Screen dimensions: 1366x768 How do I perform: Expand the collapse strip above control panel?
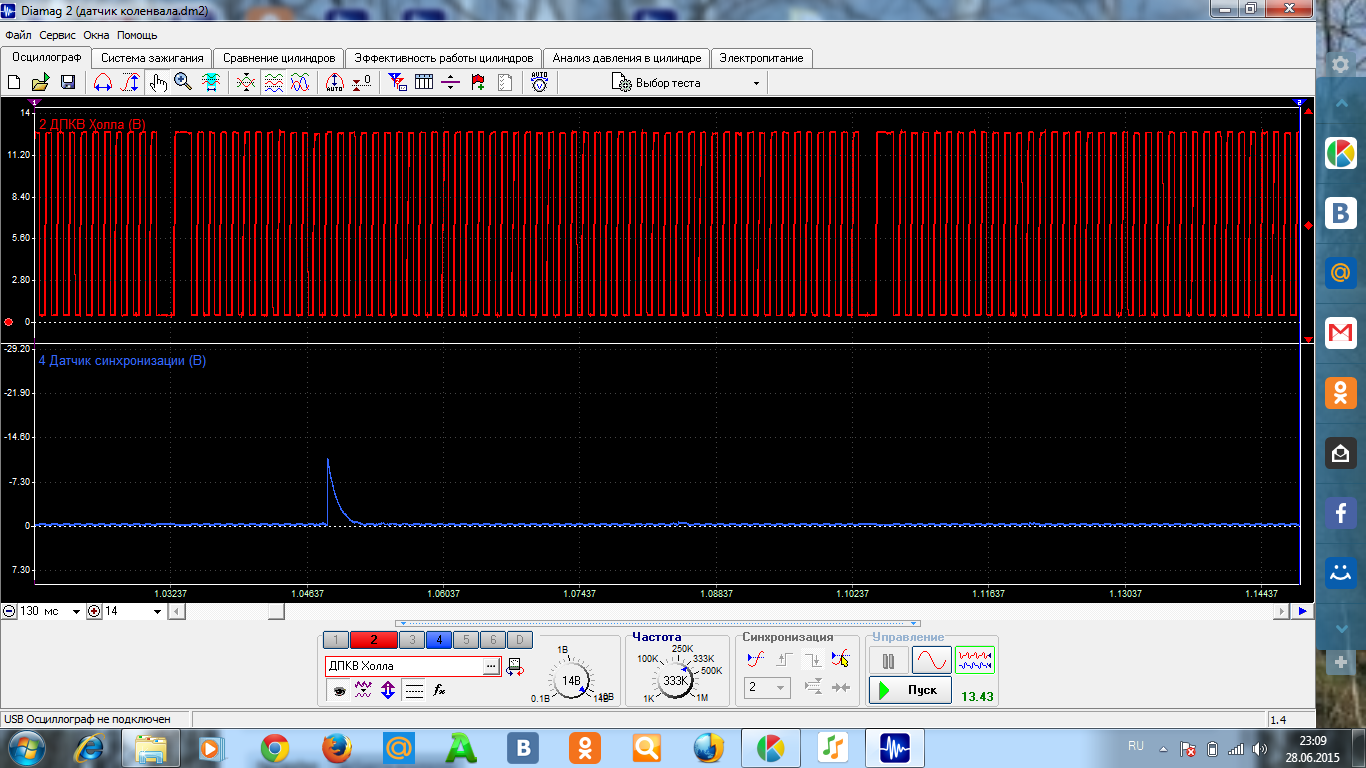tap(657, 623)
